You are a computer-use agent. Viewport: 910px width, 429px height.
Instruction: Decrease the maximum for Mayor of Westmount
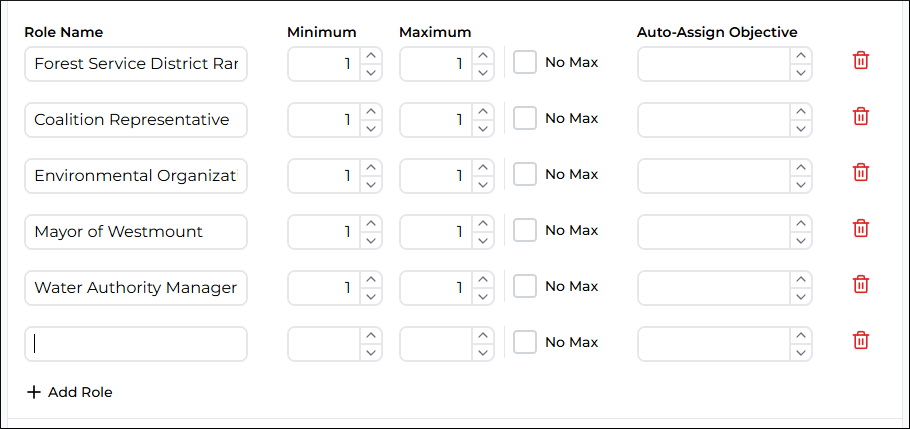click(483, 240)
